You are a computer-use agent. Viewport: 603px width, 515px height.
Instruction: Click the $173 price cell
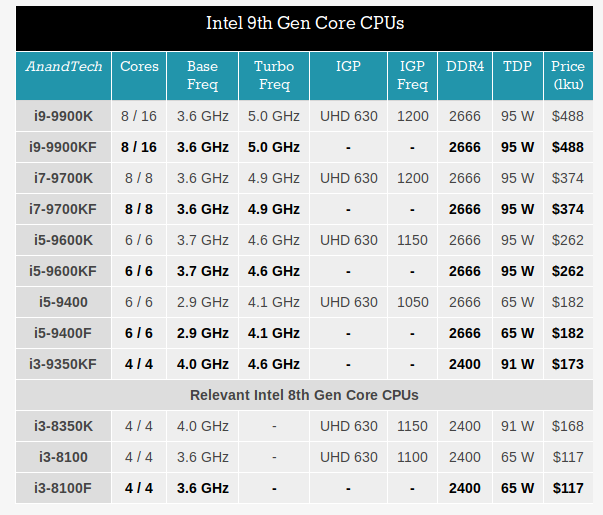(568, 364)
